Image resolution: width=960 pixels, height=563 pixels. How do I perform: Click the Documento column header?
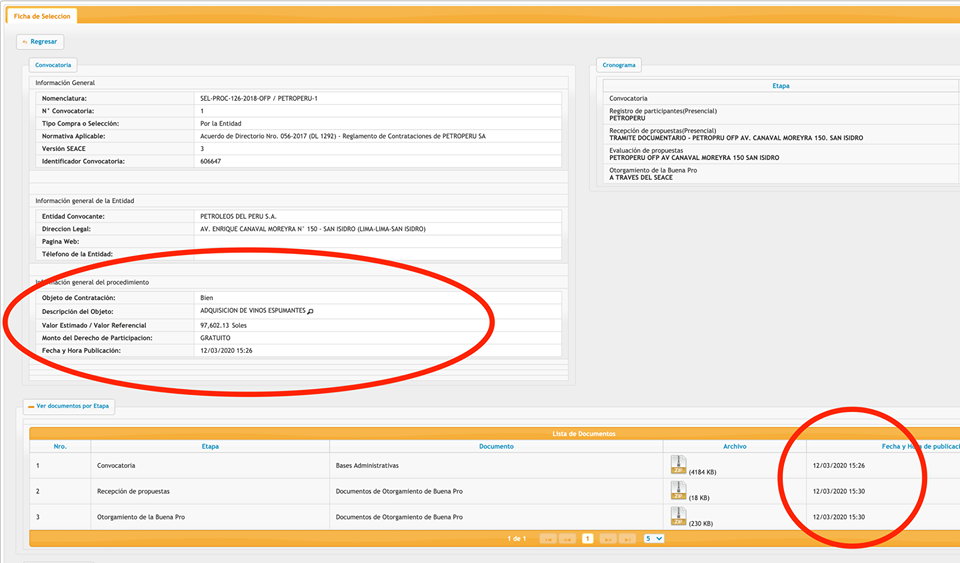pyautogui.click(x=496, y=446)
